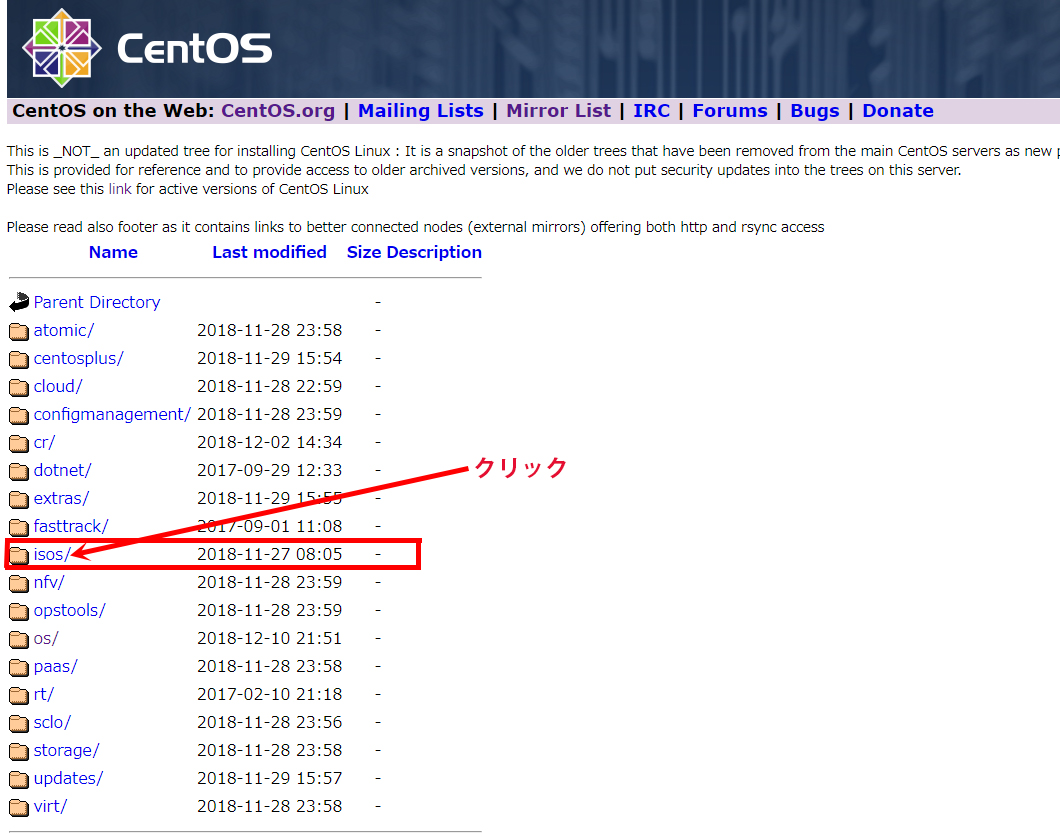Screen dimensions: 1060x838
Task: Open the CentOS.org link
Action: coord(278,111)
